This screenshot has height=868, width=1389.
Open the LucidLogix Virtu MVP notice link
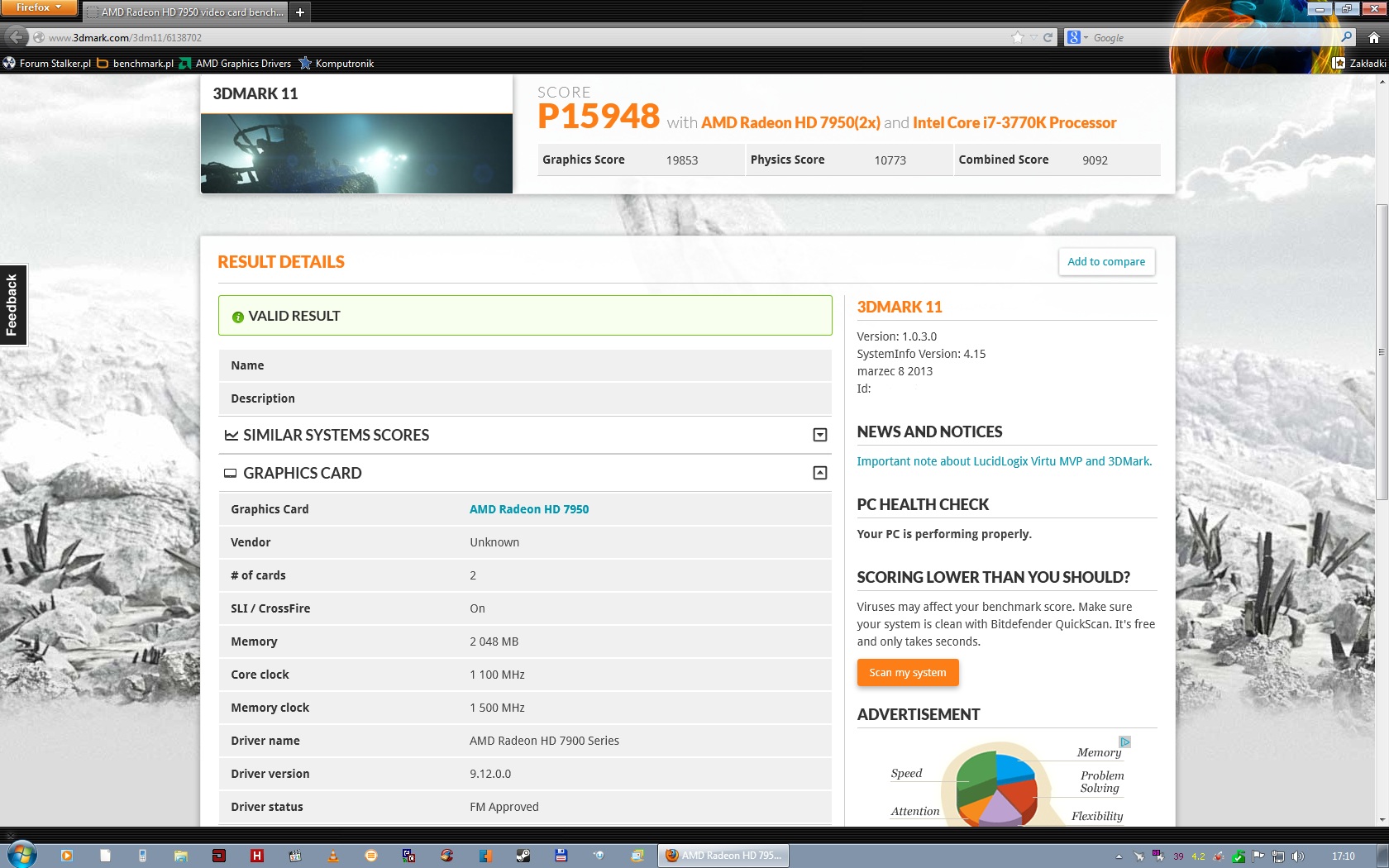(x=1004, y=461)
